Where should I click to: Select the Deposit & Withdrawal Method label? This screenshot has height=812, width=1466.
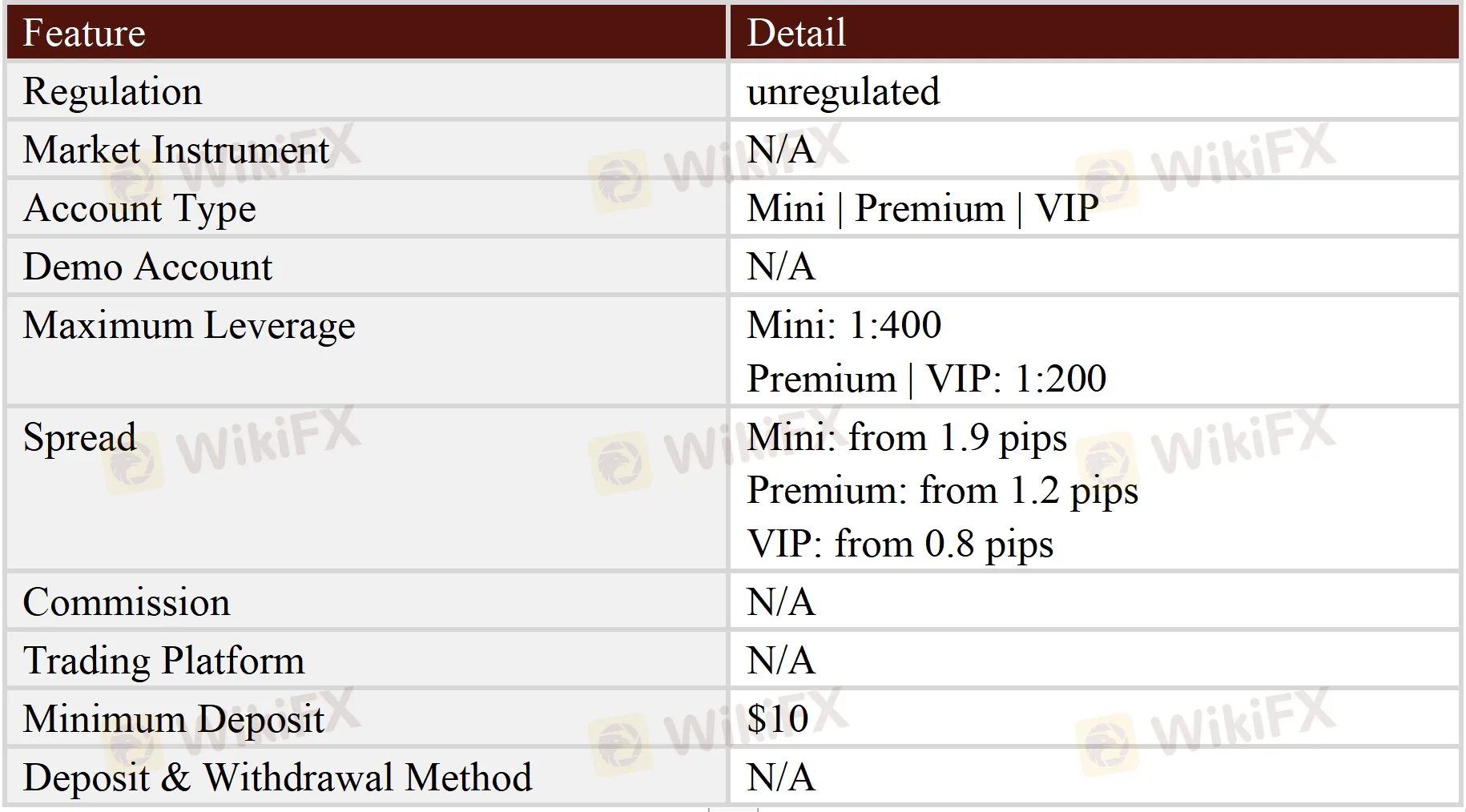[277, 778]
